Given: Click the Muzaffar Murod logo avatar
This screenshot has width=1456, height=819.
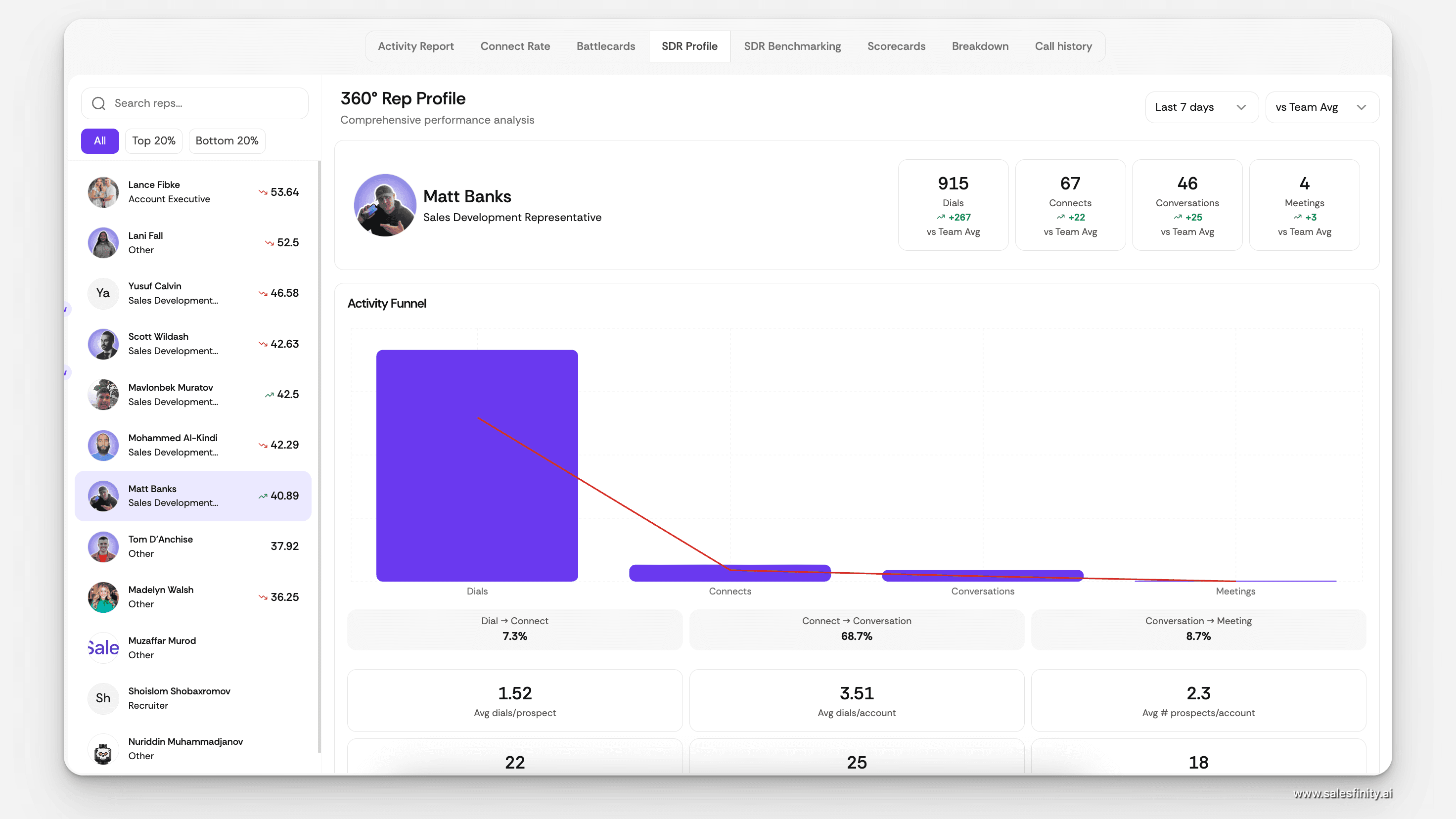Looking at the screenshot, I should (x=103, y=648).
